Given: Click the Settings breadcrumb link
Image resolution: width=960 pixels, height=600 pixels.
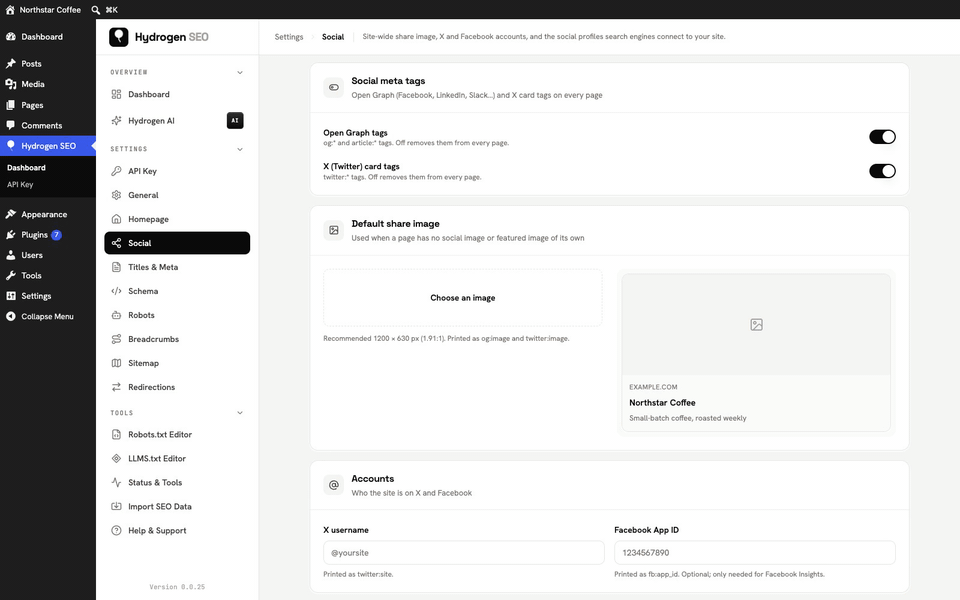Looking at the screenshot, I should click(289, 37).
